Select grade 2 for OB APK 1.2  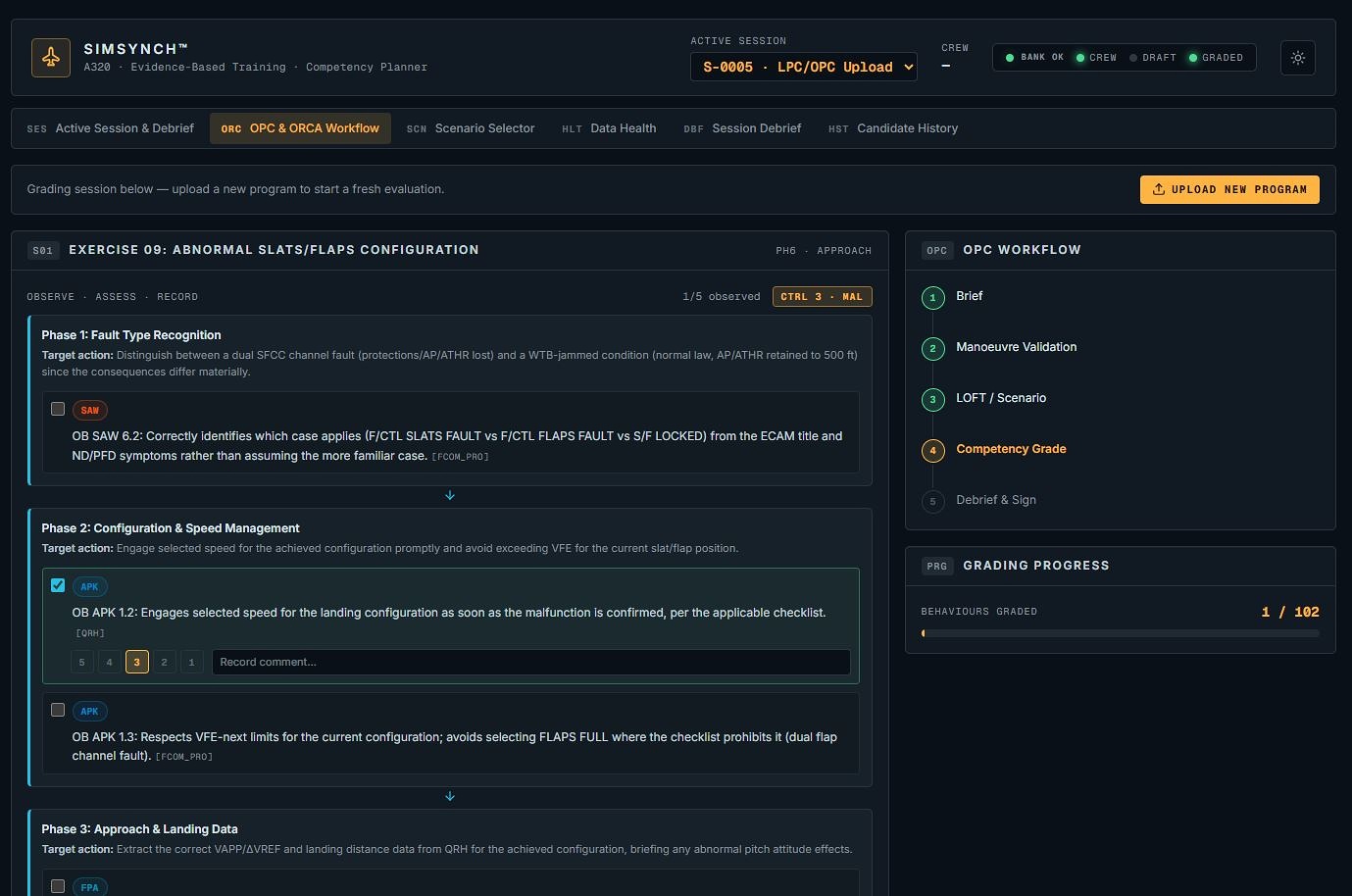coord(164,662)
